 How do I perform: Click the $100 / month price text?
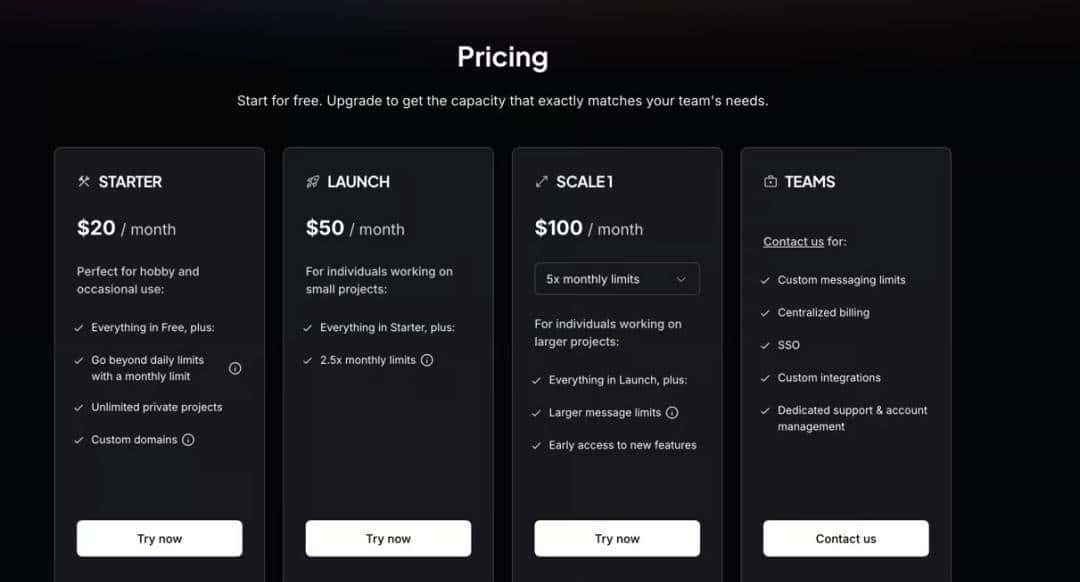coord(588,229)
